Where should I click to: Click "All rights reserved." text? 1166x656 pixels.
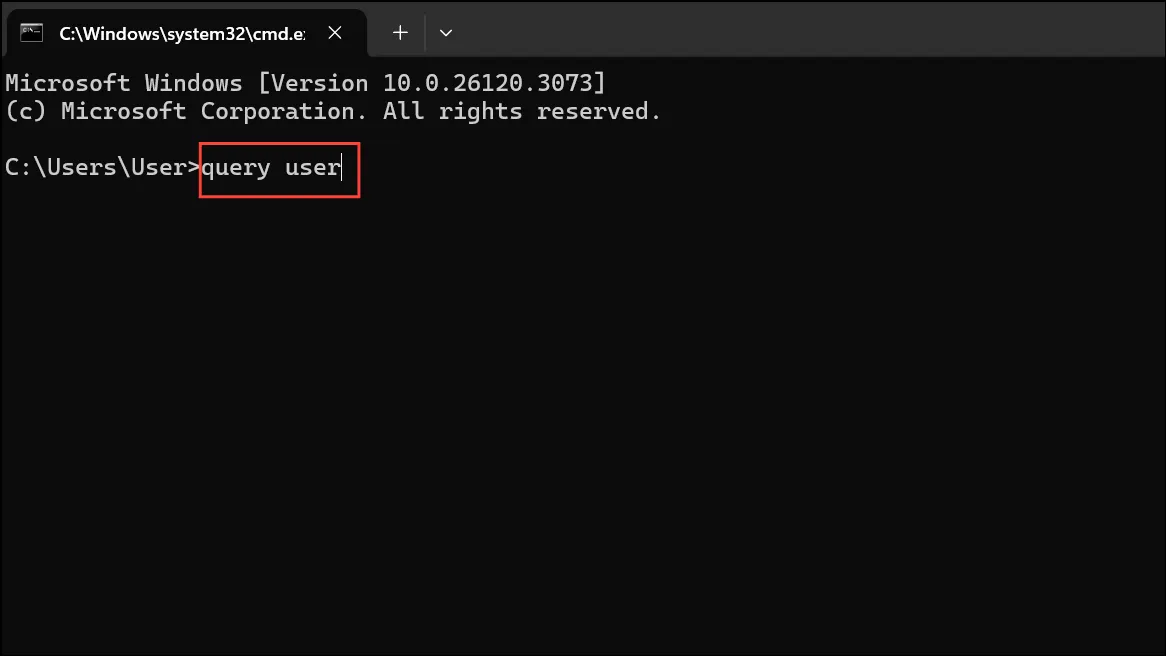pos(521,112)
